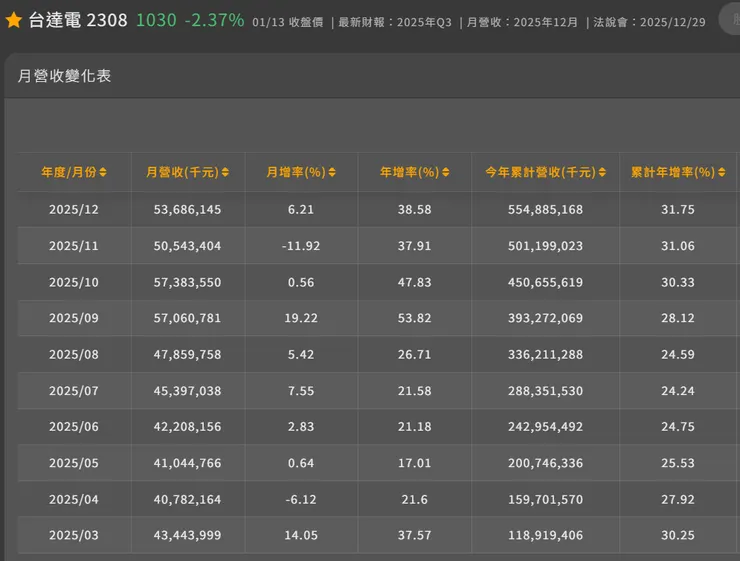This screenshot has height=561, width=740.
Task: Click the 累計年增率(%) column header text
Action: click(x=673, y=172)
